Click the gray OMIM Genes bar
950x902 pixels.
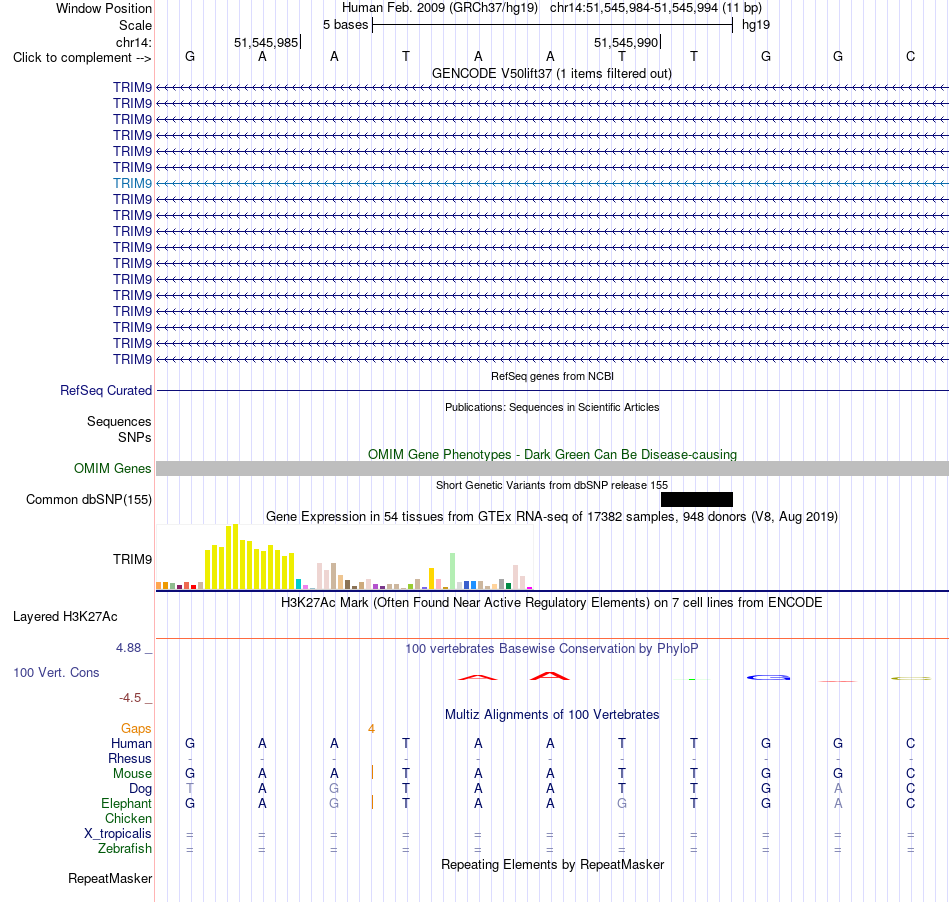(x=553, y=468)
